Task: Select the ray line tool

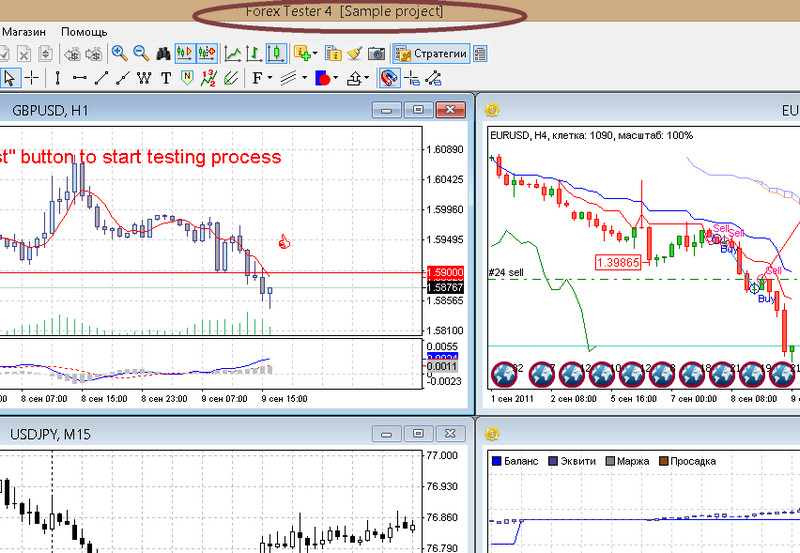Action: (122, 78)
